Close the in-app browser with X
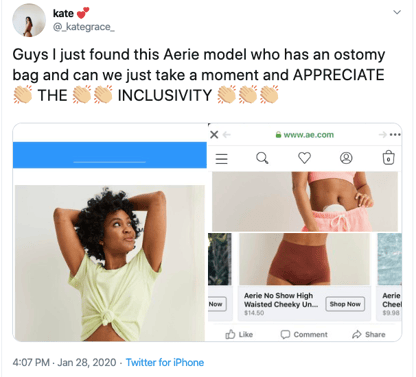 click(x=214, y=135)
